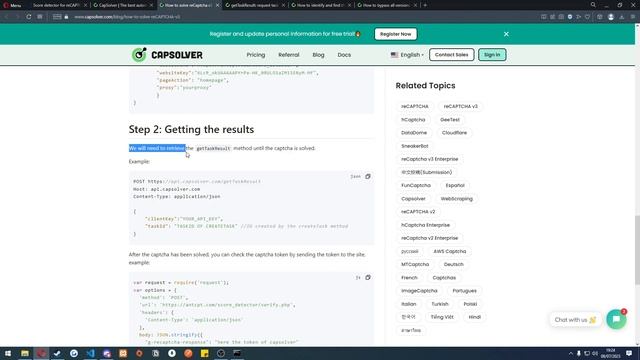640x360 pixels.
Task: Select the Deutsch topic tag
Action: click(453, 264)
